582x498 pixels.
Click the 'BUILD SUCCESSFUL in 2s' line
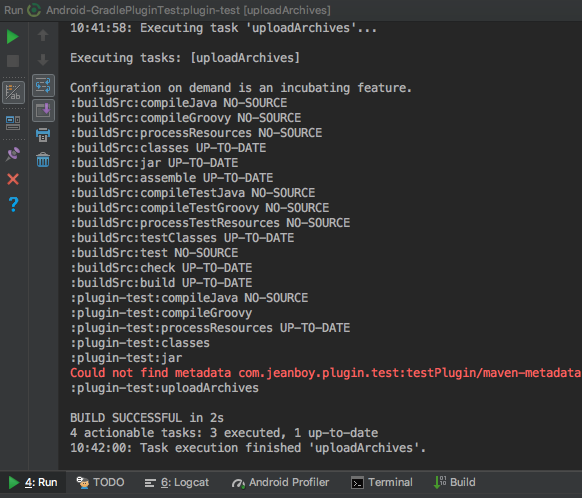(147, 418)
